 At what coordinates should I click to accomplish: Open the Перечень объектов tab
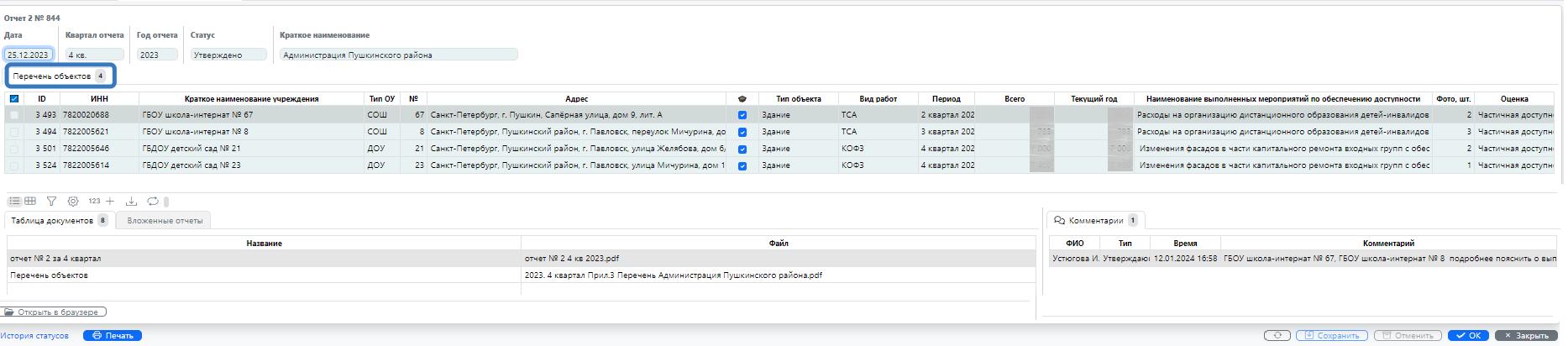click(60, 76)
